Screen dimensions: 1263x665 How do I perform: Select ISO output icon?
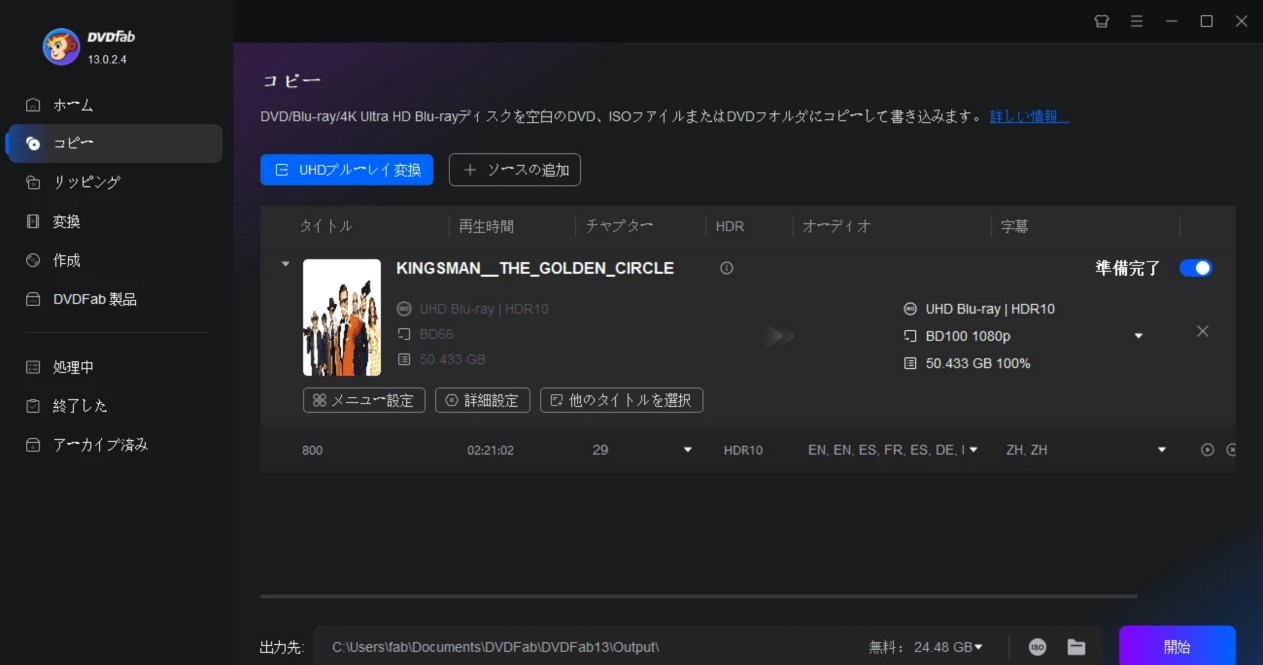(1038, 647)
